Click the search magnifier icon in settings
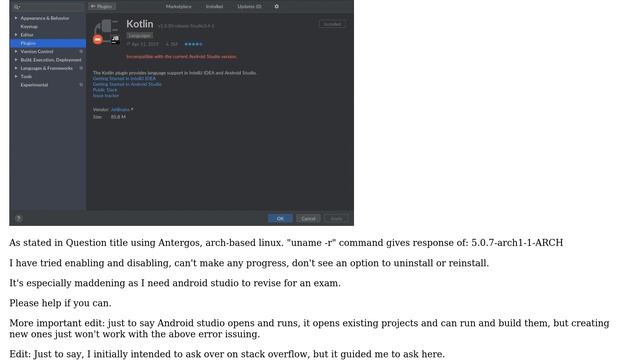 (17, 7)
